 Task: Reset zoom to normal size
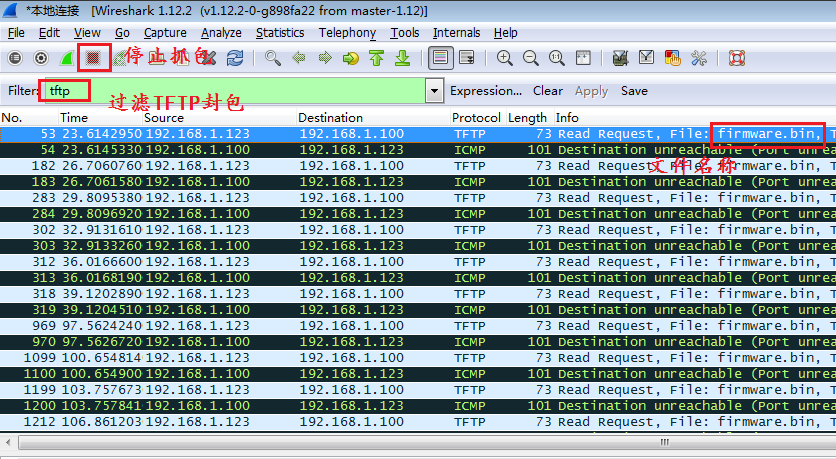pos(557,58)
